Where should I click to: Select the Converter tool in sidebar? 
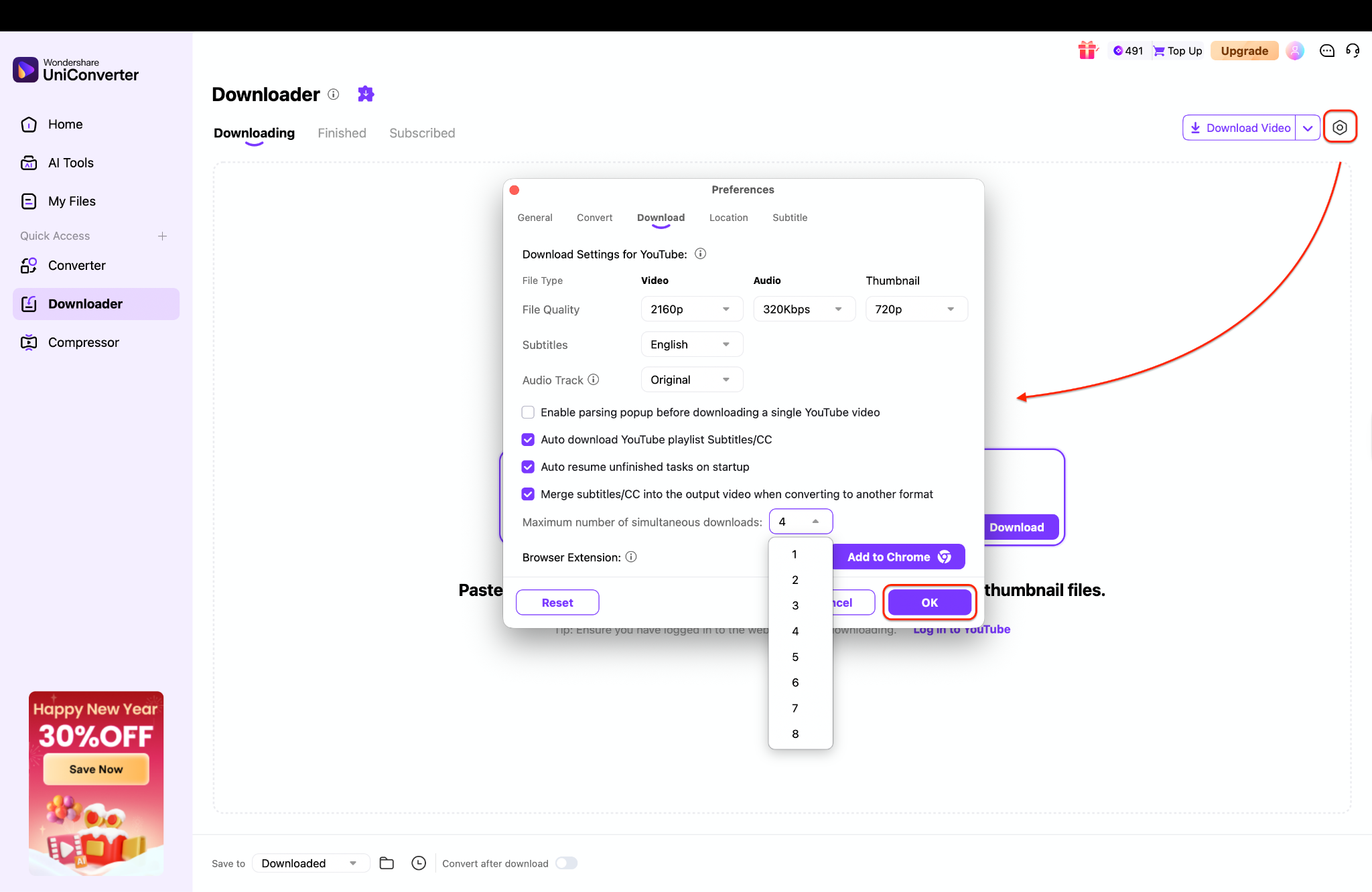pos(76,265)
